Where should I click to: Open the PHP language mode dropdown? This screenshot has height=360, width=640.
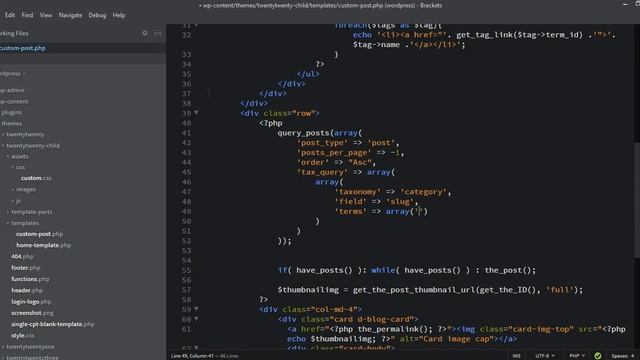[x=577, y=356]
